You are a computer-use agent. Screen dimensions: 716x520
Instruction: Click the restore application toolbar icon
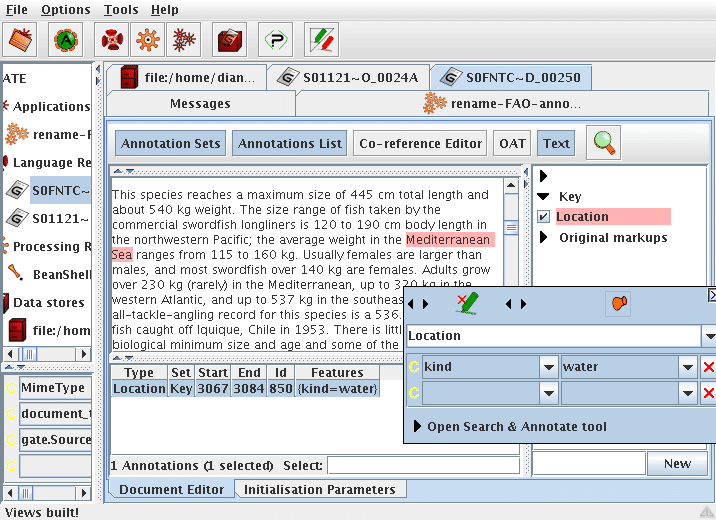point(20,40)
